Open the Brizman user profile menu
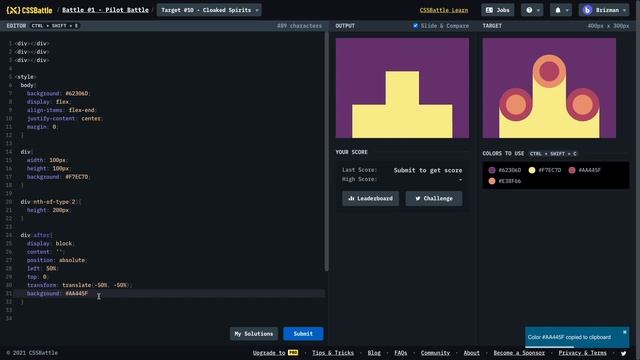This screenshot has height=360, width=640. click(x=604, y=10)
